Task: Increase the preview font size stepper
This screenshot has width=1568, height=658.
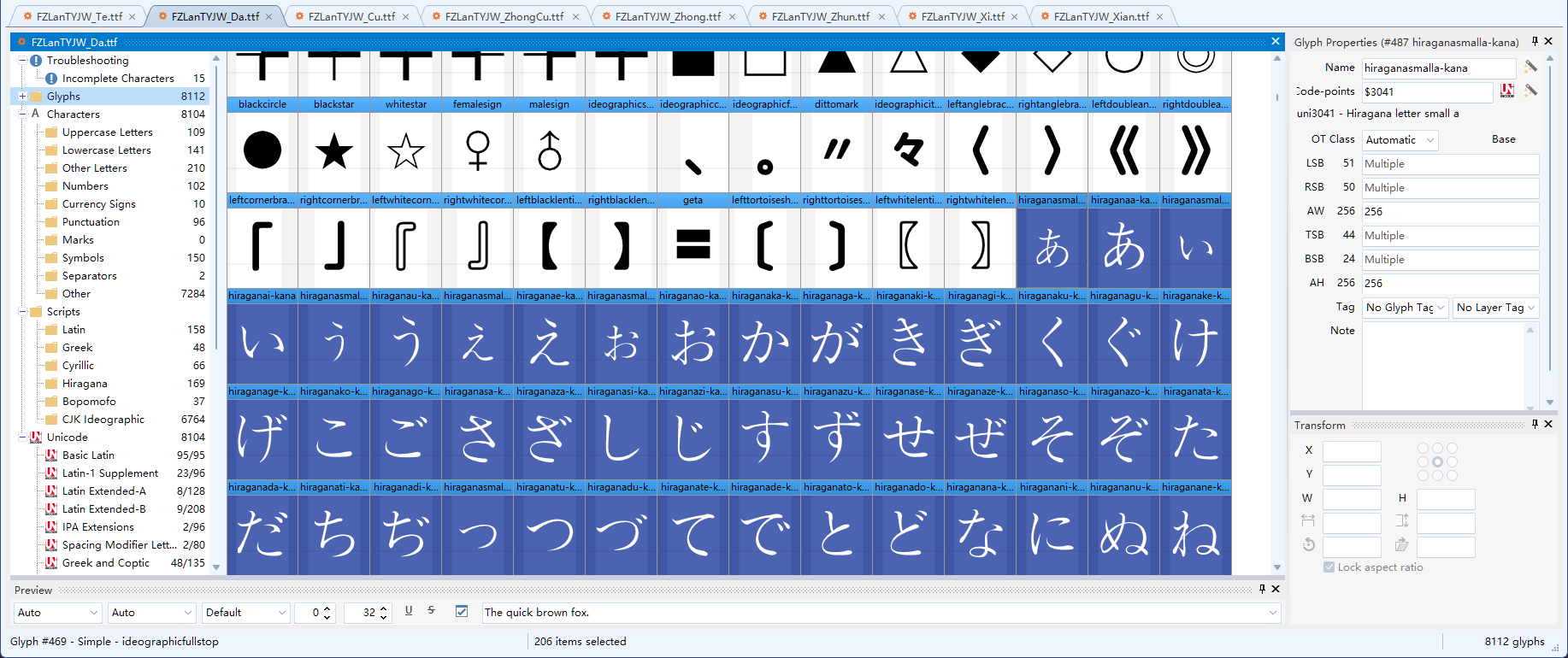Action: [x=383, y=608]
